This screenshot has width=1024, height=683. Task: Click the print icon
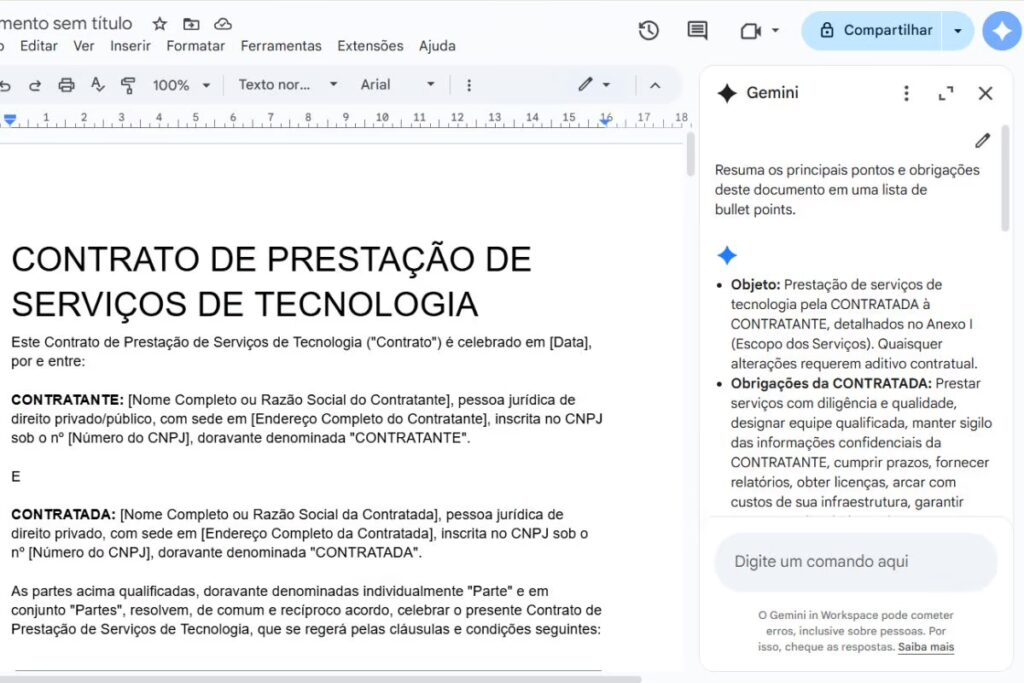pos(66,85)
